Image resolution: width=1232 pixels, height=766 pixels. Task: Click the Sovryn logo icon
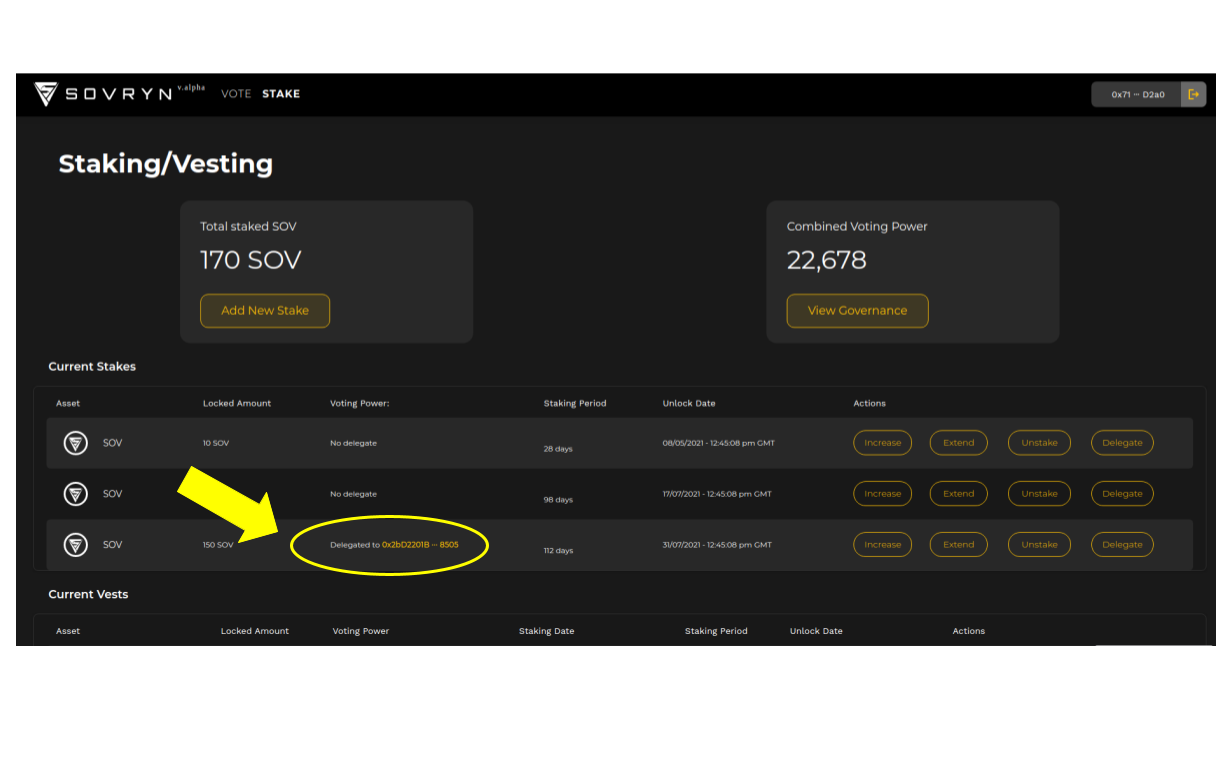[46, 94]
